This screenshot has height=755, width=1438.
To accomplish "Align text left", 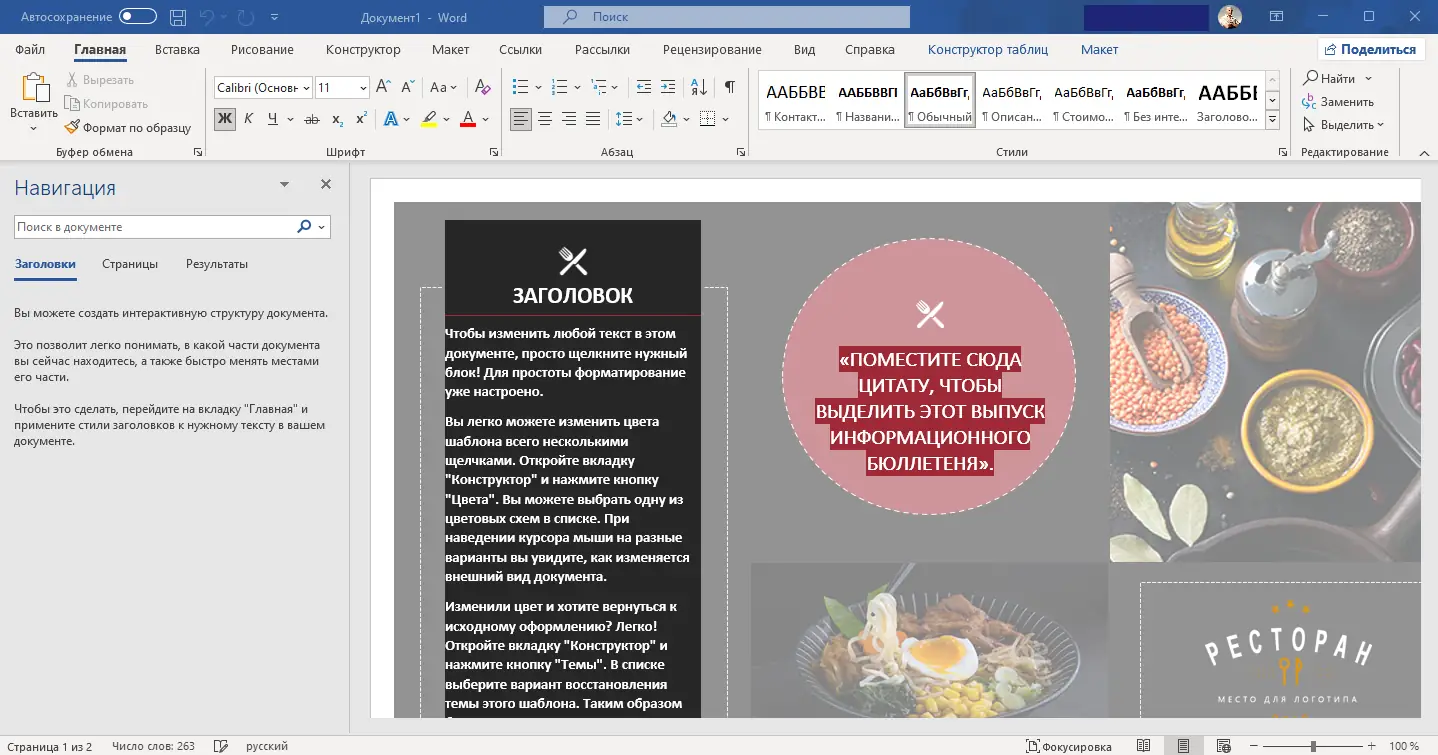I will click(521, 119).
